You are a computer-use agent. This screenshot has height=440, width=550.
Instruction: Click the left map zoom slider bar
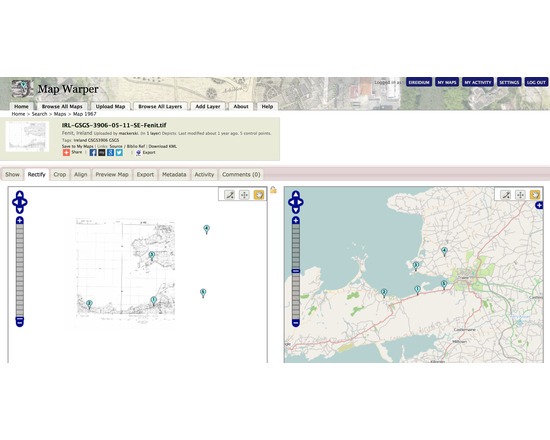click(x=20, y=271)
